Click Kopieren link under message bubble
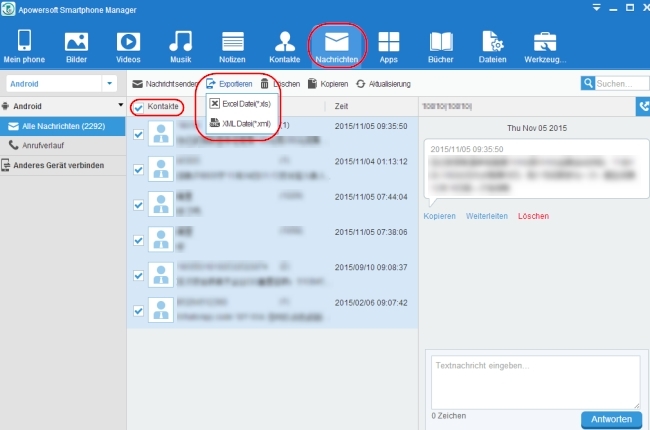The width and height of the screenshot is (650, 430). (439, 216)
